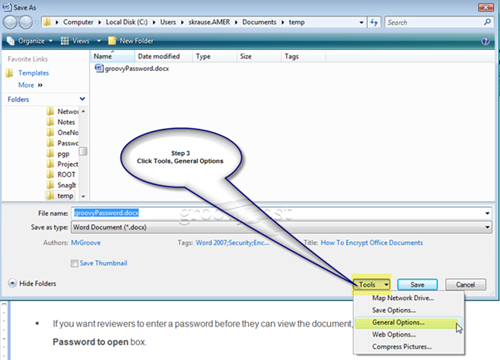Edit the MrGroove authors value

86,243
